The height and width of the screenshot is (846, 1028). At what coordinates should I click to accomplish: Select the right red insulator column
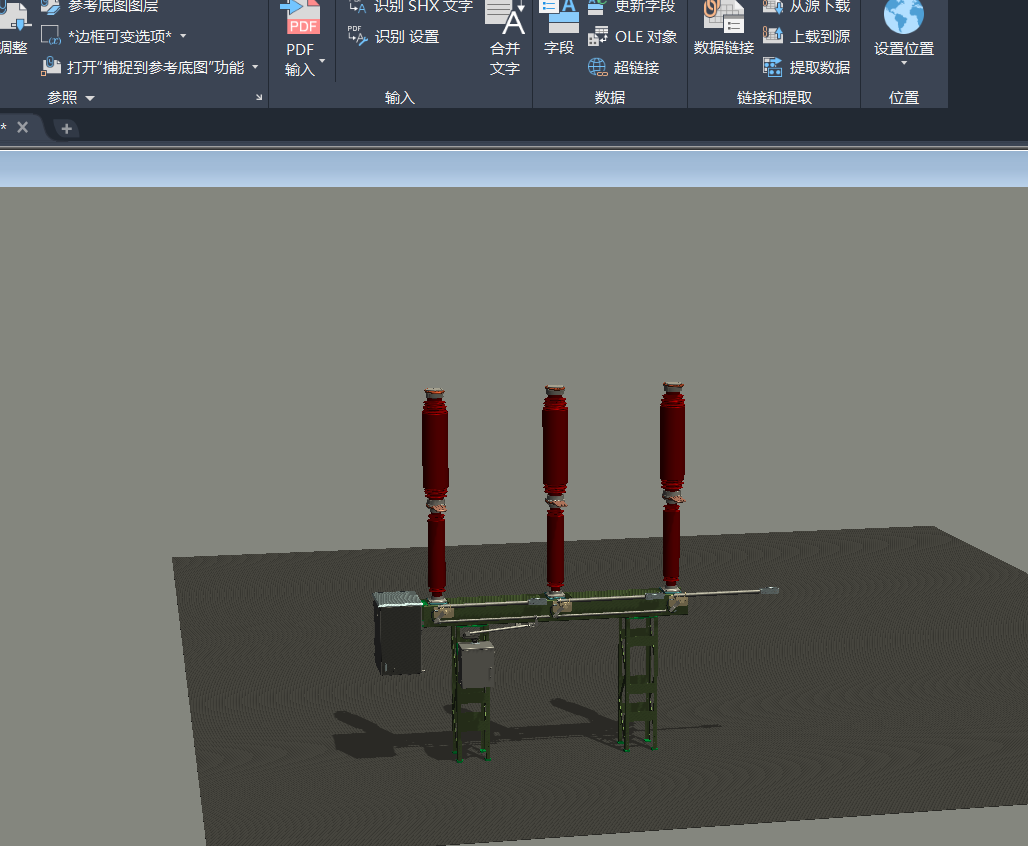click(x=672, y=485)
